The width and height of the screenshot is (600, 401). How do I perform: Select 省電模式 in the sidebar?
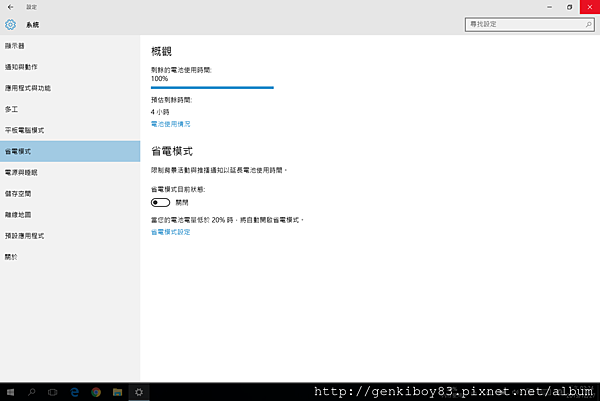click(70, 151)
